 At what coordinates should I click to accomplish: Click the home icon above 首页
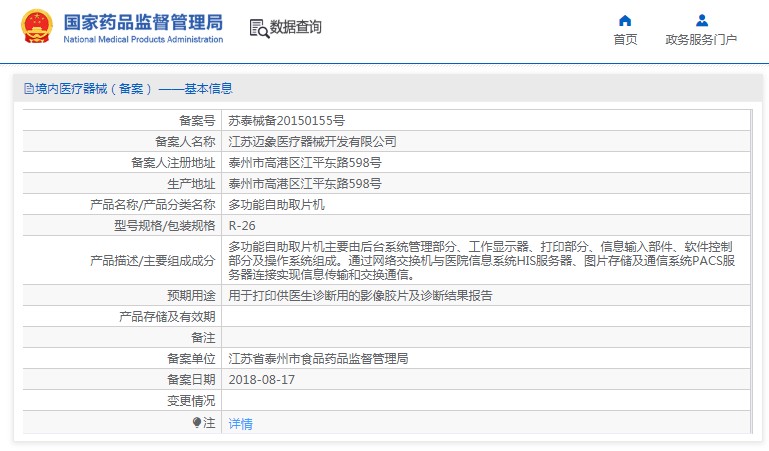click(x=625, y=21)
